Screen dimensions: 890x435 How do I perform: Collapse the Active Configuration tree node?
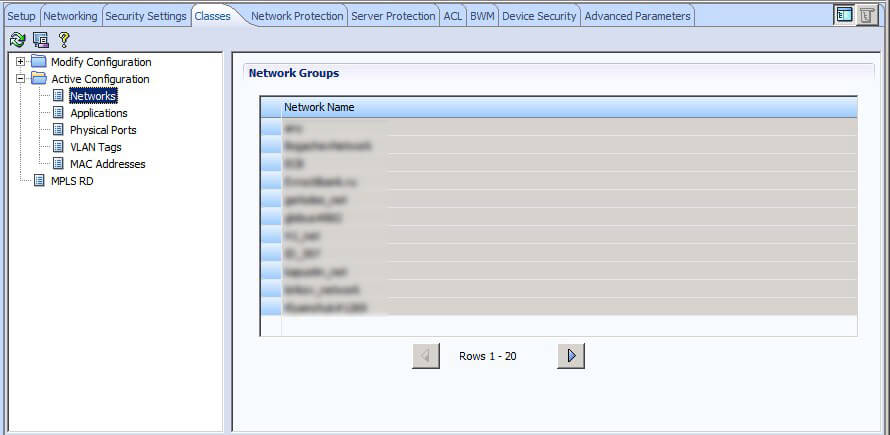(20, 79)
